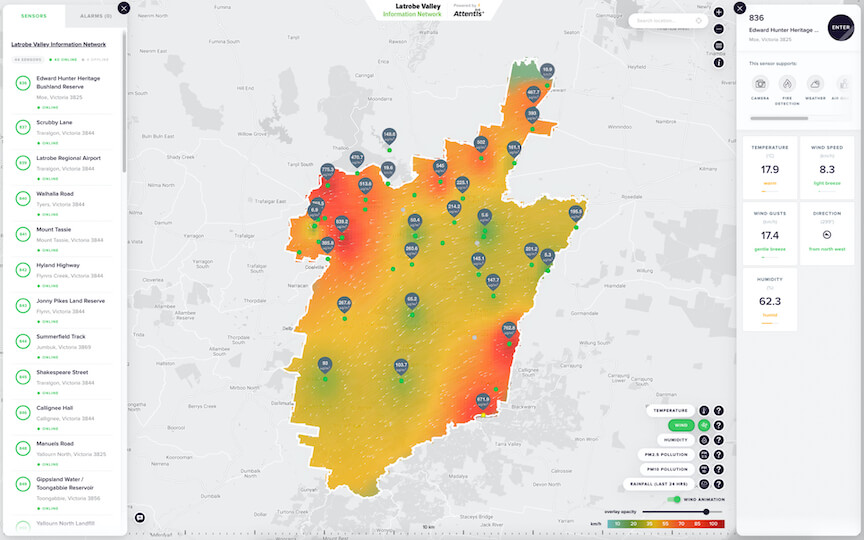Select the Summerfield Track sensor row
864x540 pixels.
62,346
